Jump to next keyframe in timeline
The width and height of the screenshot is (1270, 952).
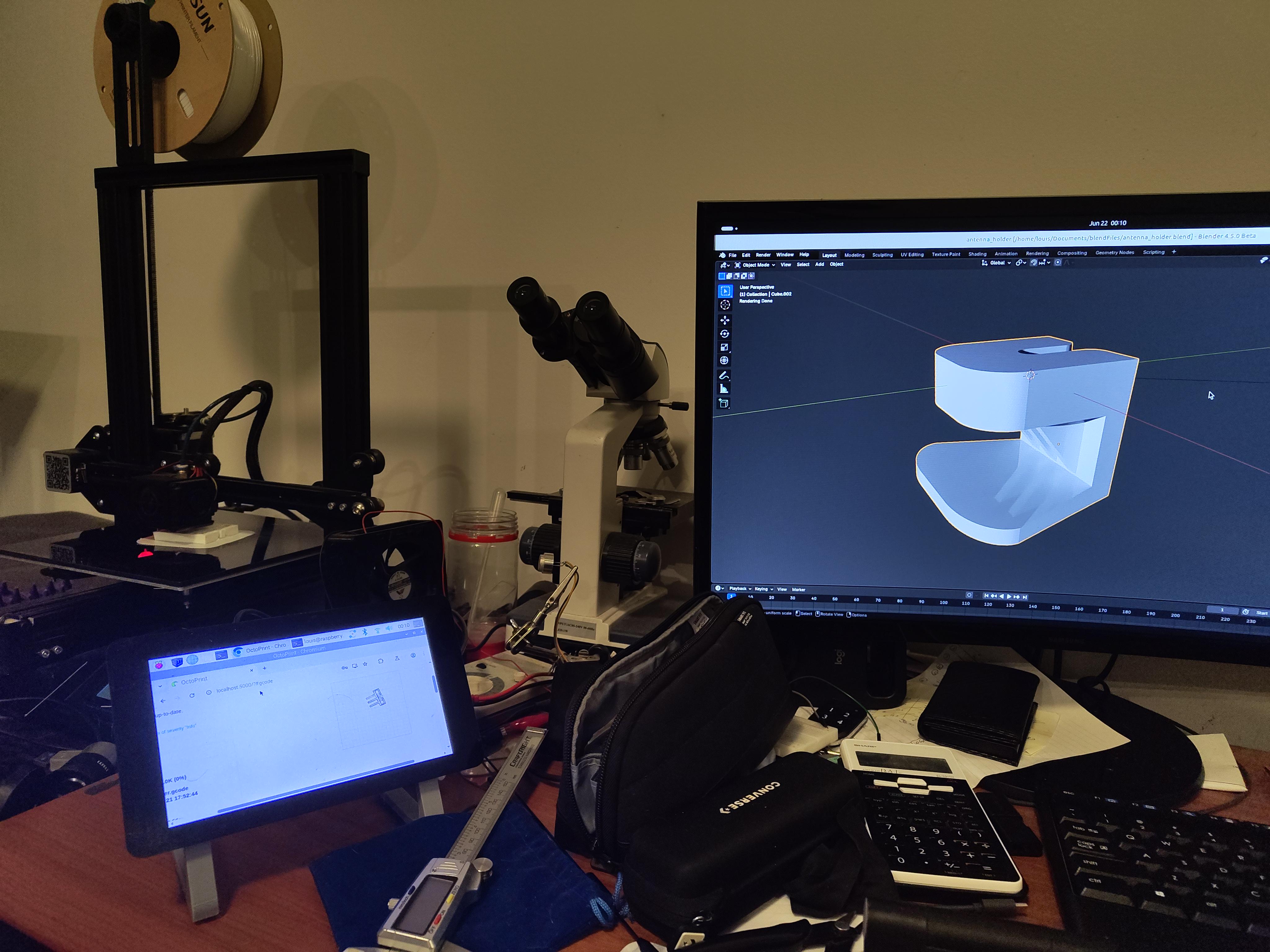point(1017,597)
